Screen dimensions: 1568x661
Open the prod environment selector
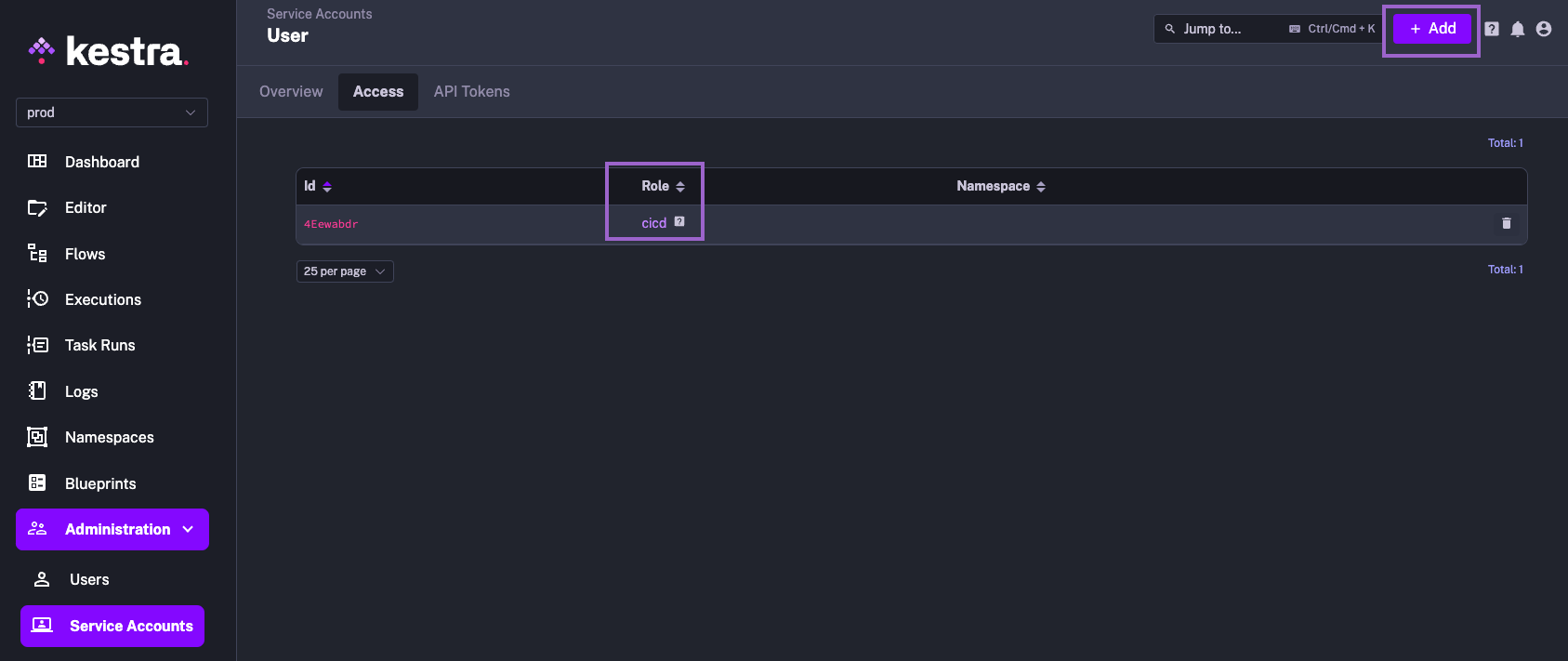(x=112, y=112)
